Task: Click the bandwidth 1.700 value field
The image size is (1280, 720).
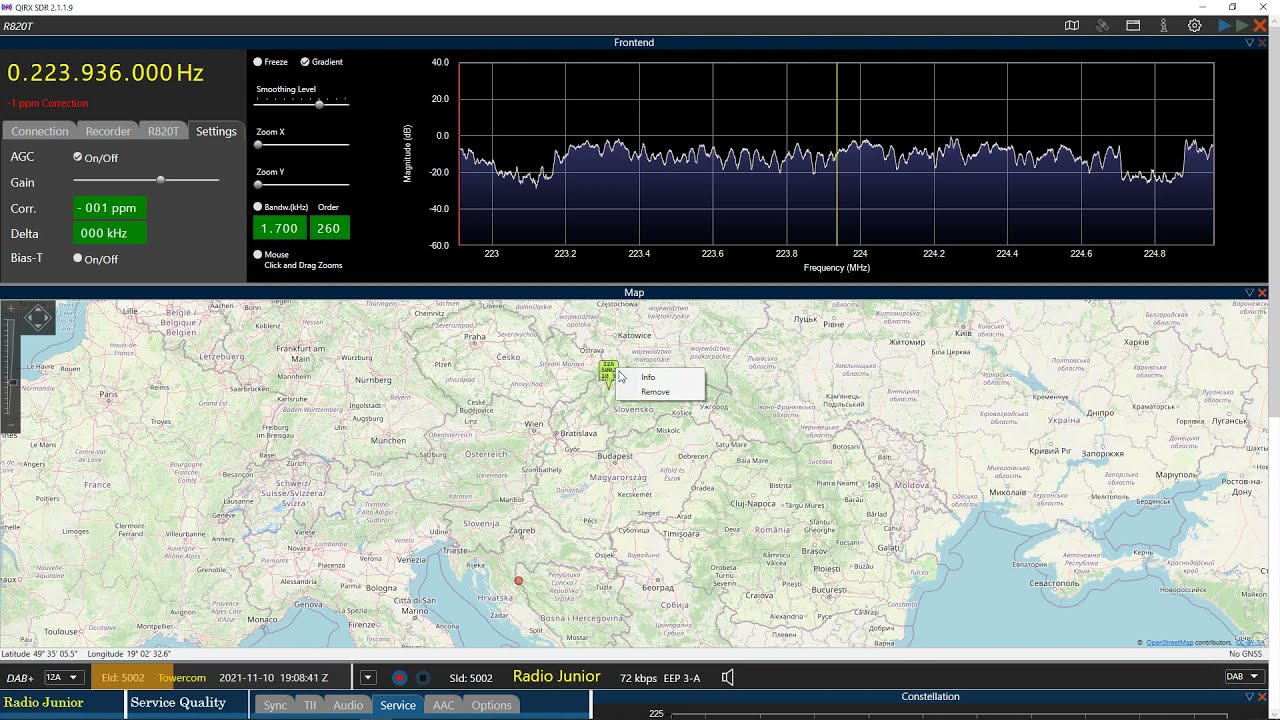Action: coord(279,228)
